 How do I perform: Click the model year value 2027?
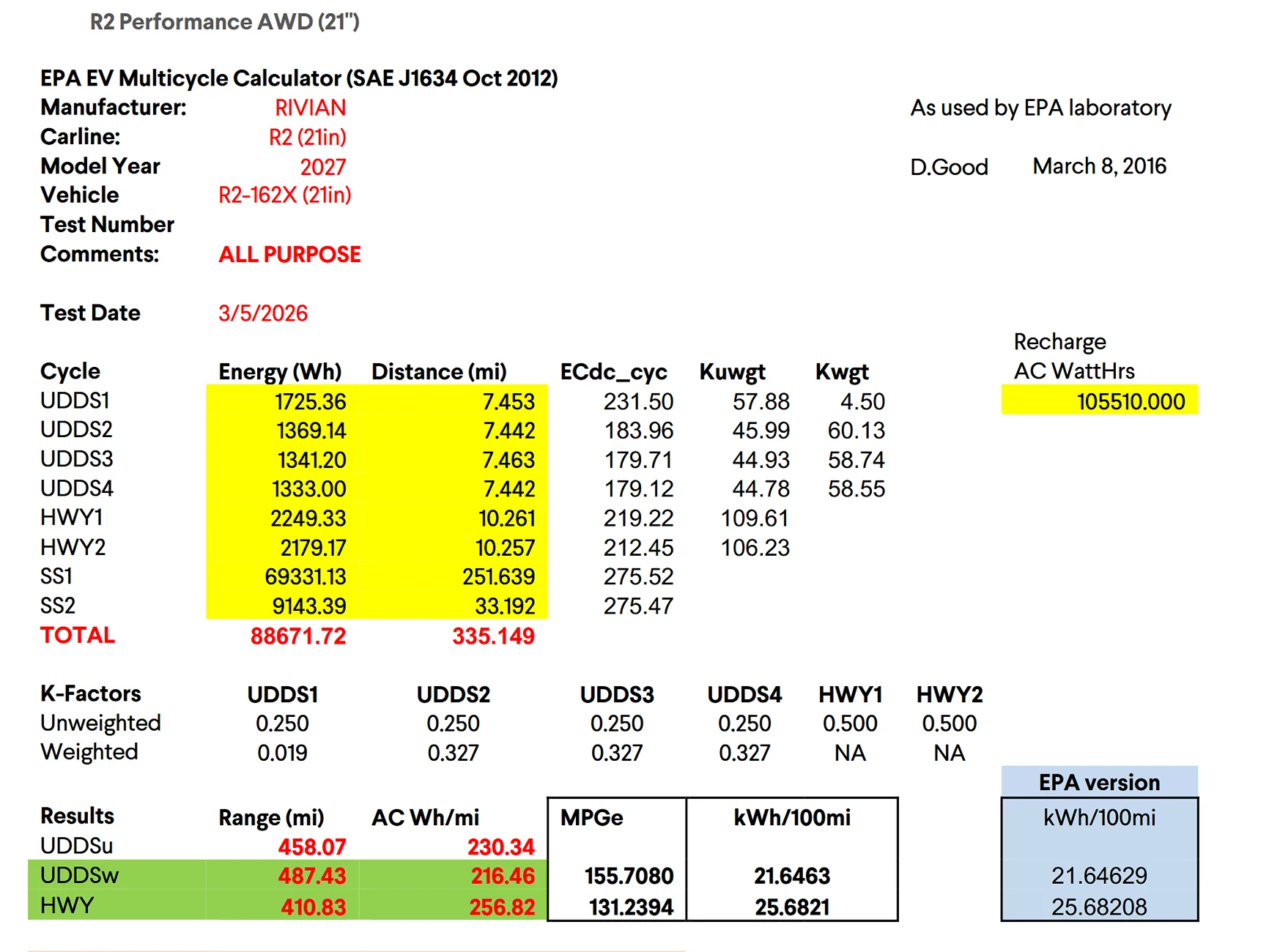(x=322, y=167)
